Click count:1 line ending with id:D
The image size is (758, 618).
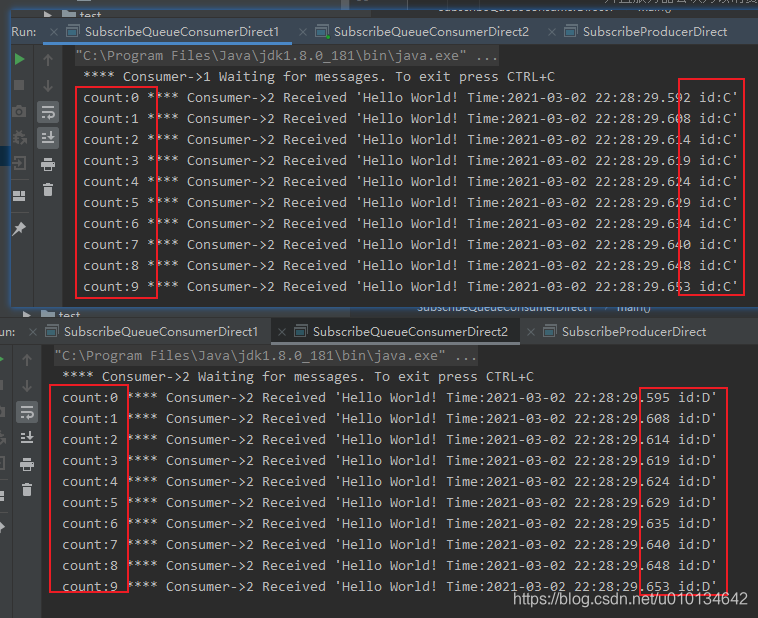coord(390,419)
